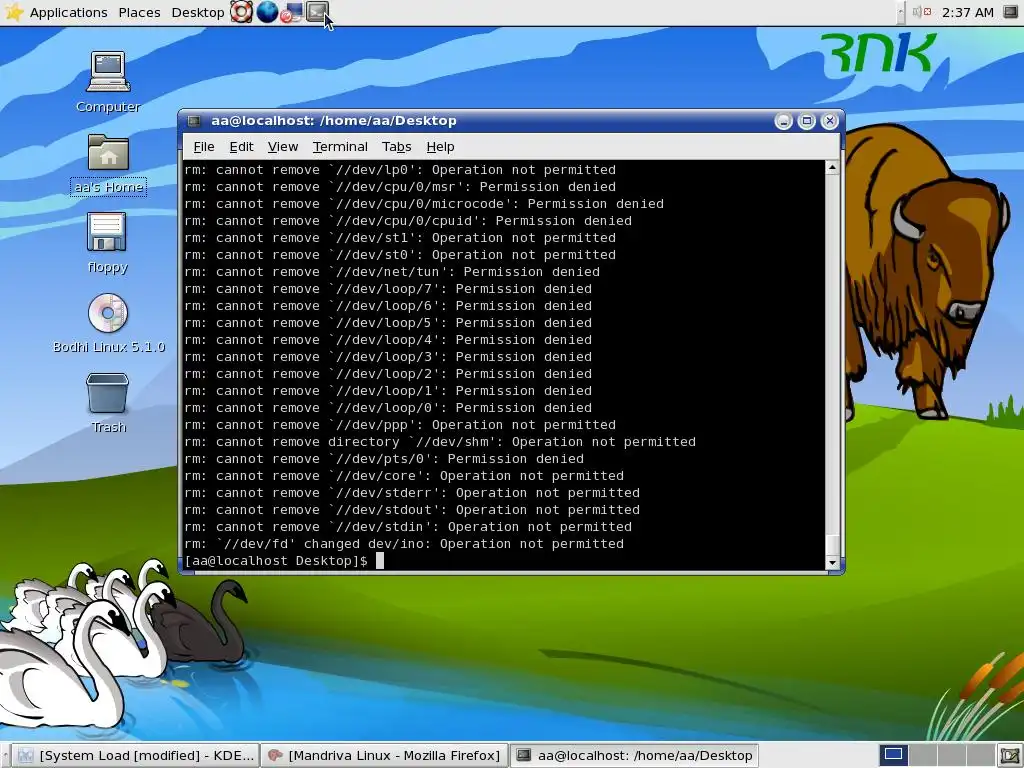Click the '//dev/pts/0' error line
The width and height of the screenshot is (1024, 768).
[x=384, y=459]
